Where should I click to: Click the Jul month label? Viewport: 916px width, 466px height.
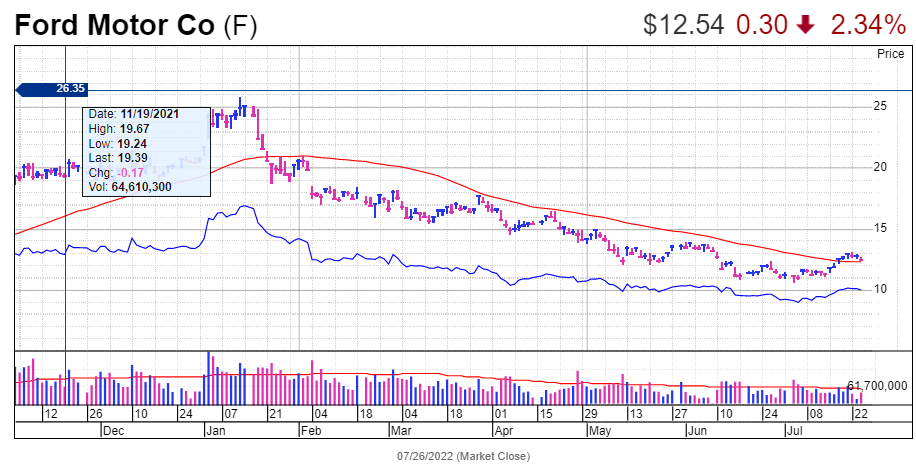pyautogui.click(x=792, y=432)
